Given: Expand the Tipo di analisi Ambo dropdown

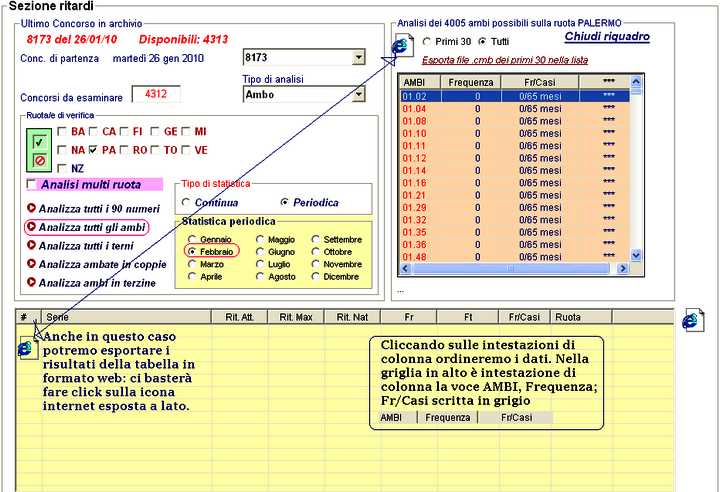Looking at the screenshot, I should point(358,95).
